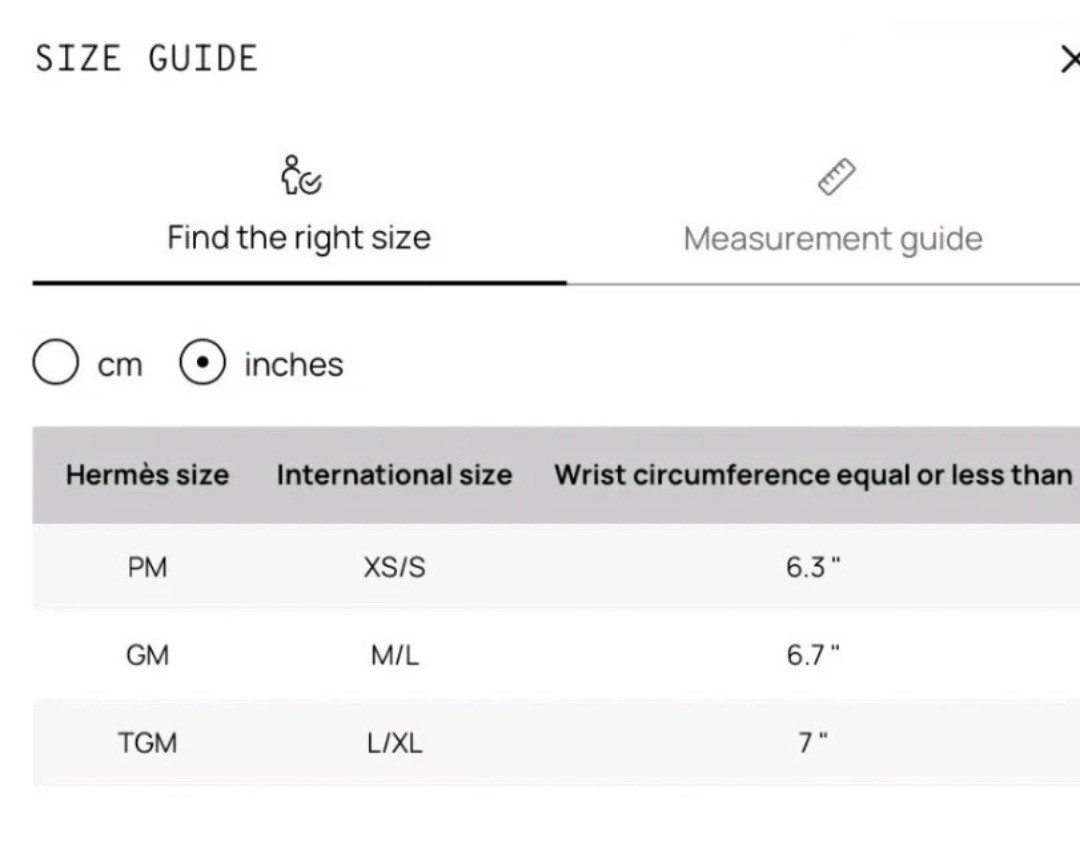Click the cm unit label

[x=120, y=365]
